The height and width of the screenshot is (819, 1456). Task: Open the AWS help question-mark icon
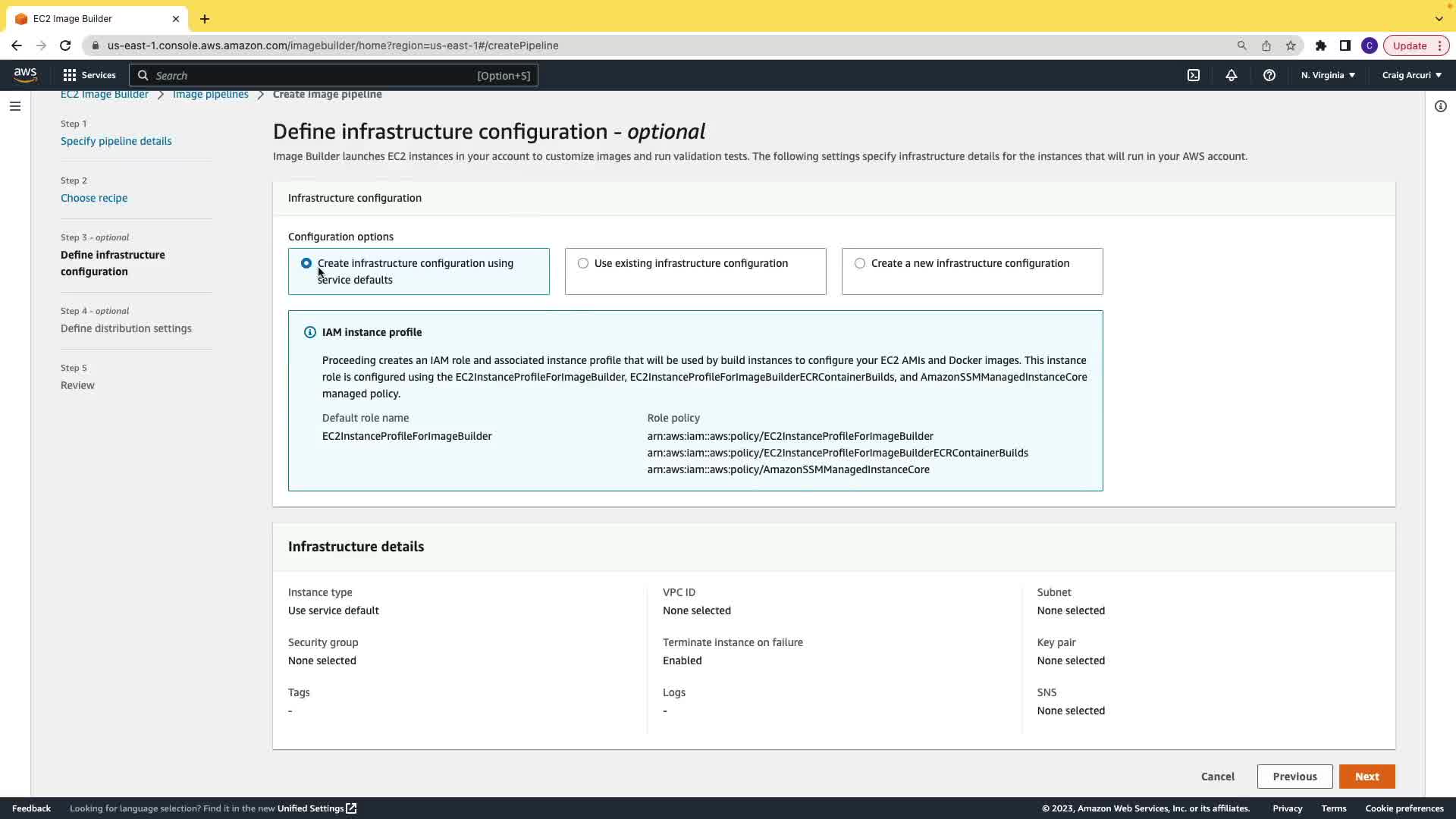1269,75
